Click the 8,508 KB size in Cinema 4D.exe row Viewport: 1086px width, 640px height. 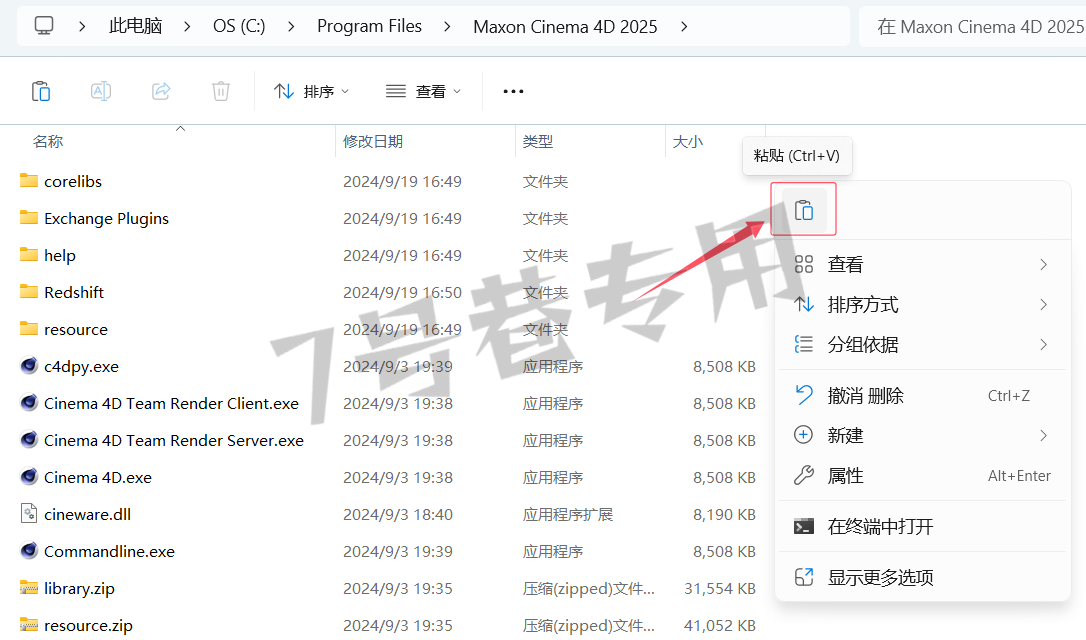click(724, 477)
